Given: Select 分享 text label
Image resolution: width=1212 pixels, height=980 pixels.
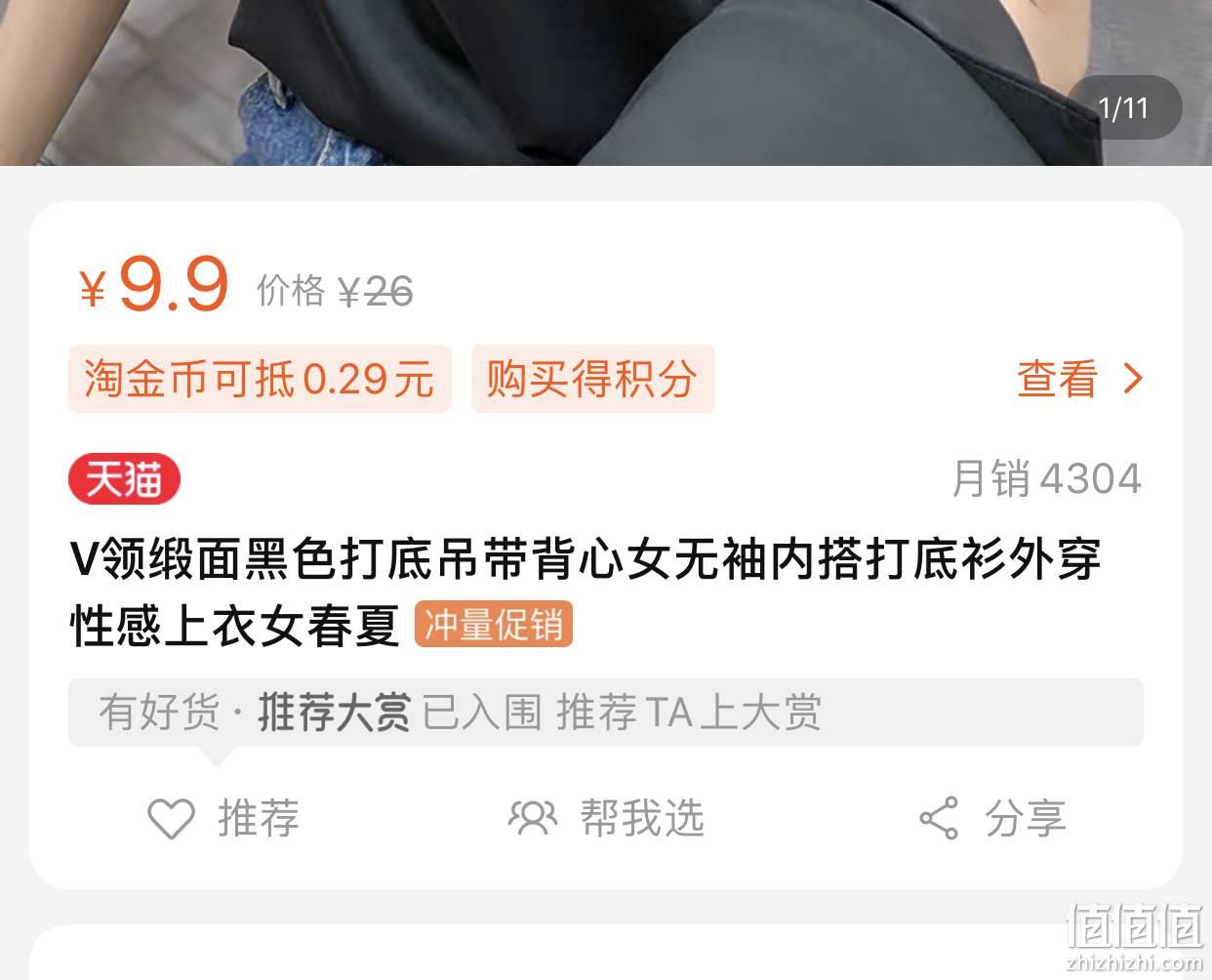Looking at the screenshot, I should point(1025,818).
